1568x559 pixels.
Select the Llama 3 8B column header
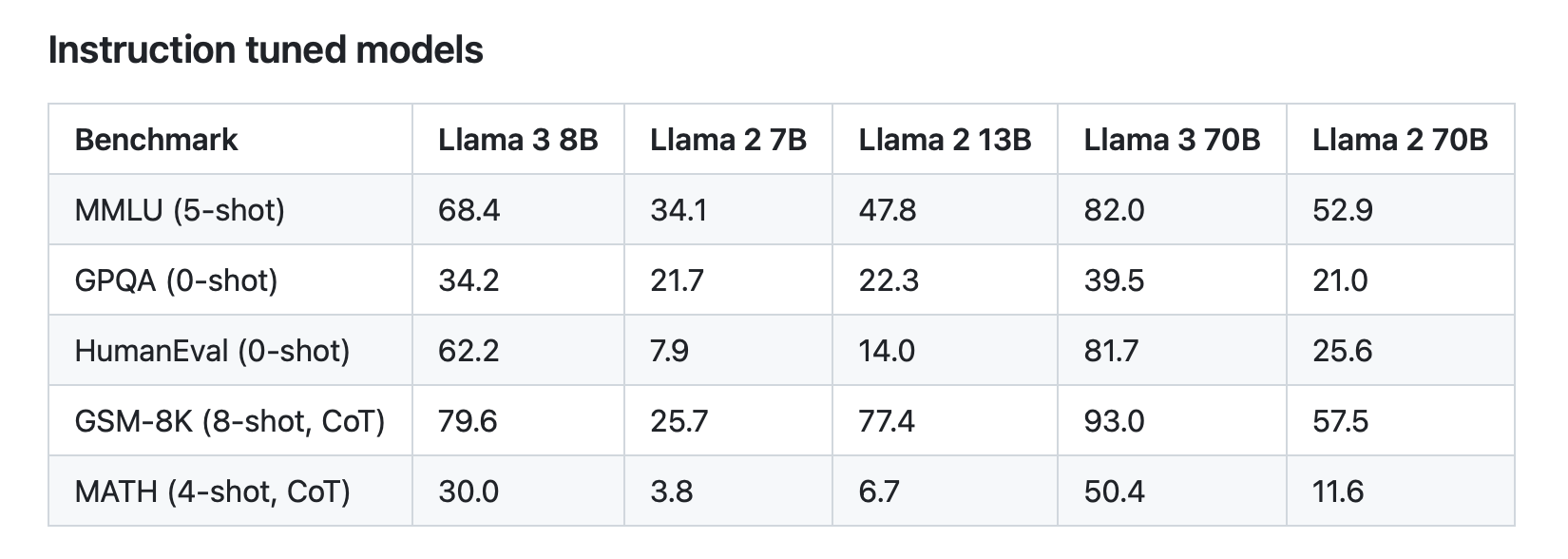[x=518, y=140]
